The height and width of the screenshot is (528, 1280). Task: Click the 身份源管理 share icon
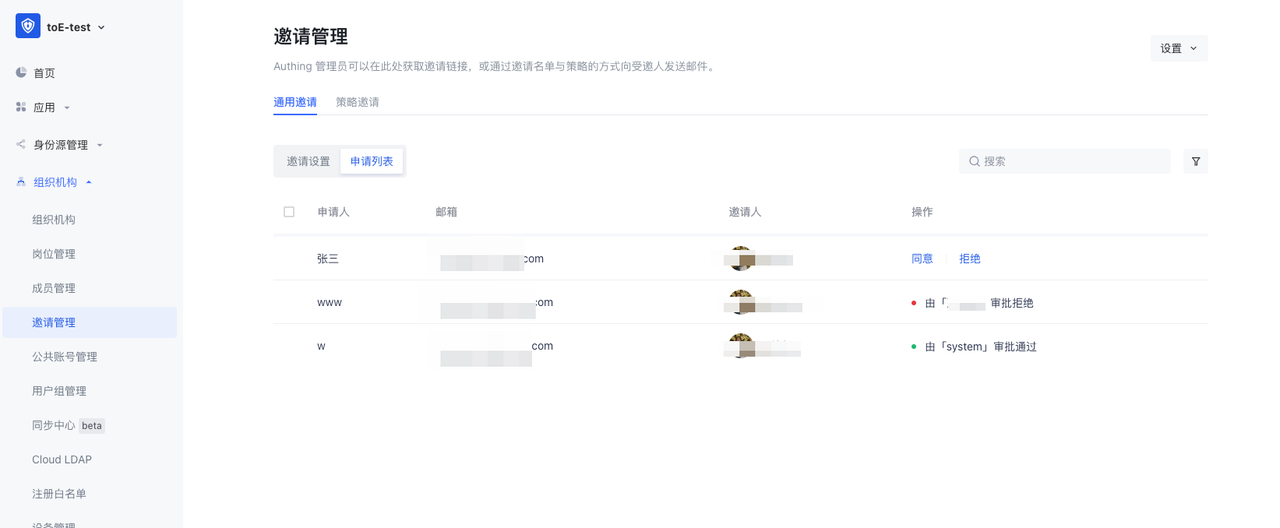[x=21, y=145]
